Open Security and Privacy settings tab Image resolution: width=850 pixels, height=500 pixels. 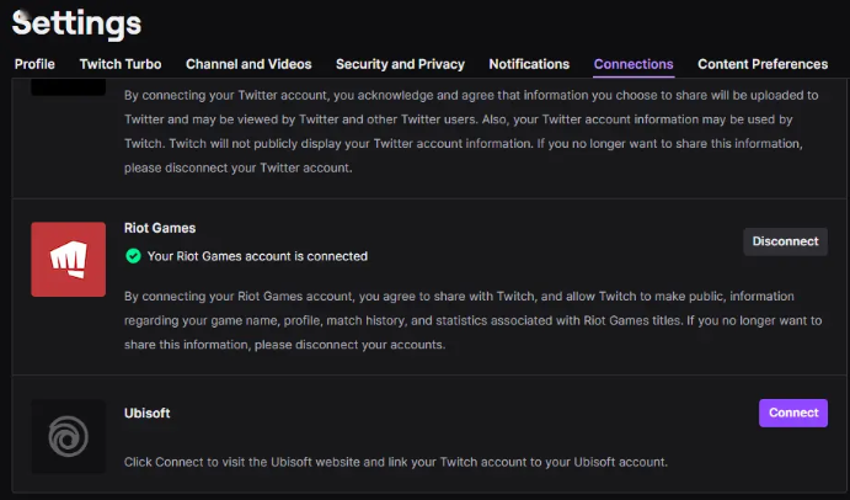coord(400,64)
